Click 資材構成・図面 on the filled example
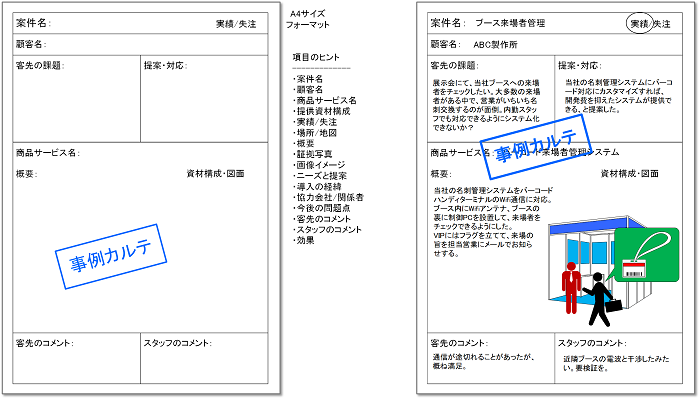The height and width of the screenshot is (399, 700). (x=629, y=174)
